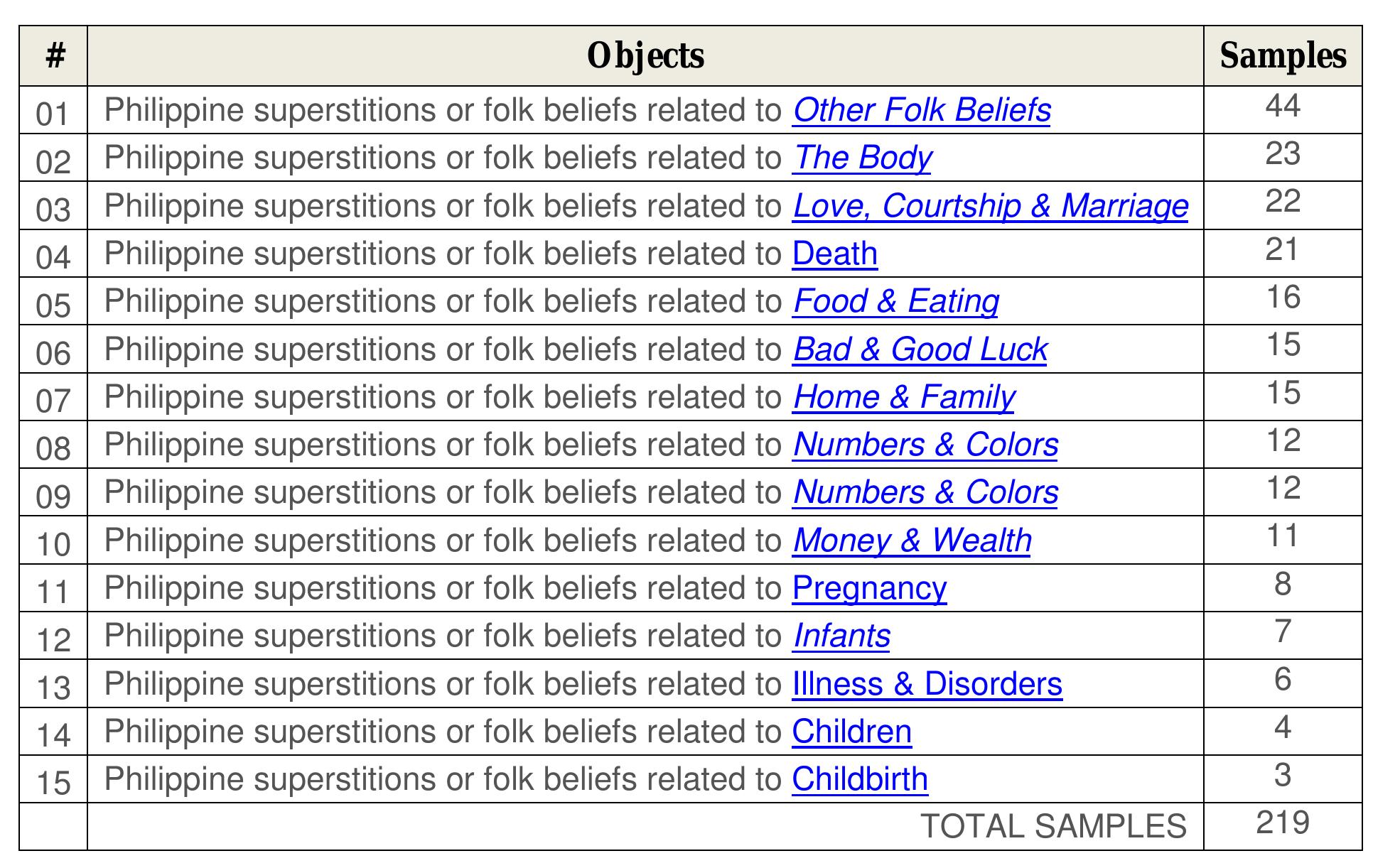Visit the Bad & Good Luck link

[920, 349]
